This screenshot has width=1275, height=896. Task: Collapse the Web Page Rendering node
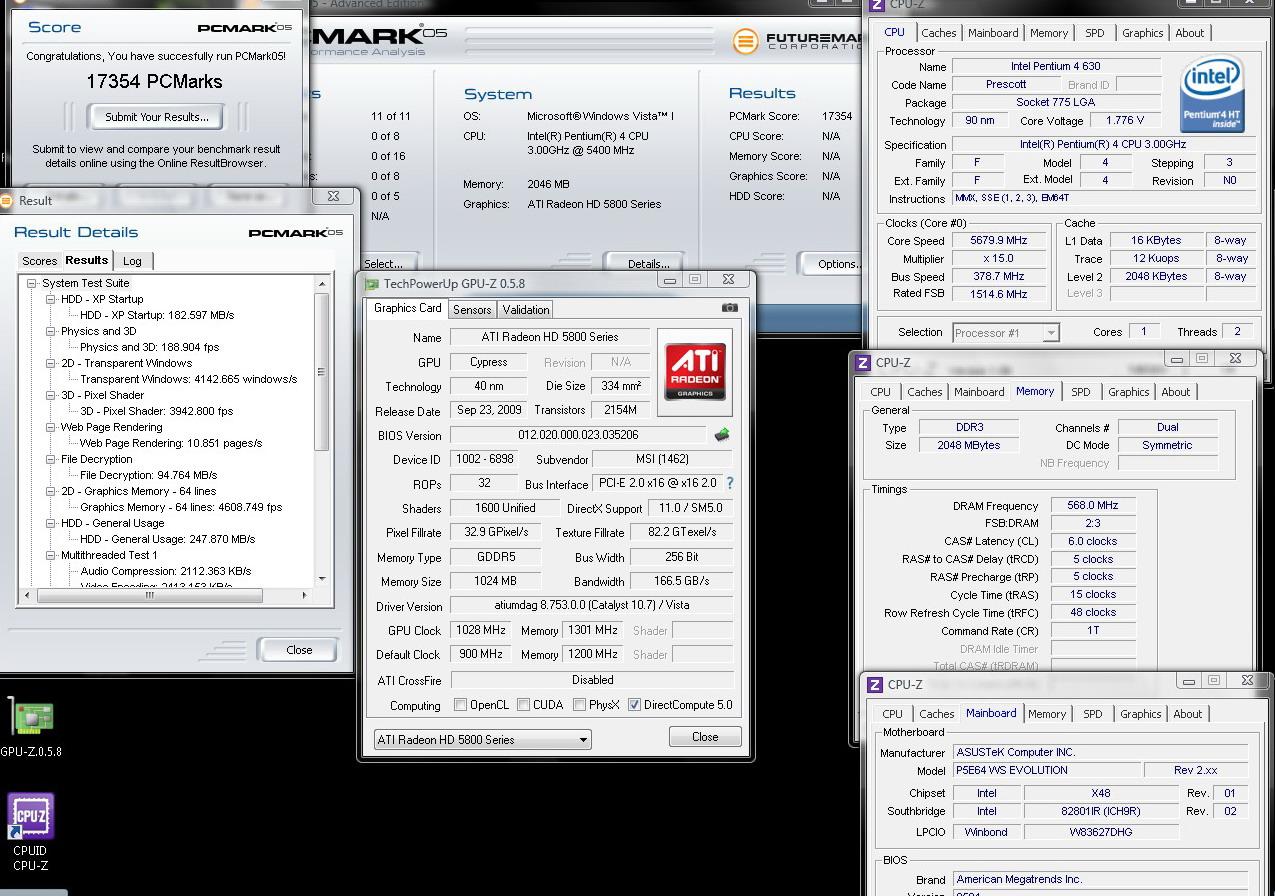[51, 428]
